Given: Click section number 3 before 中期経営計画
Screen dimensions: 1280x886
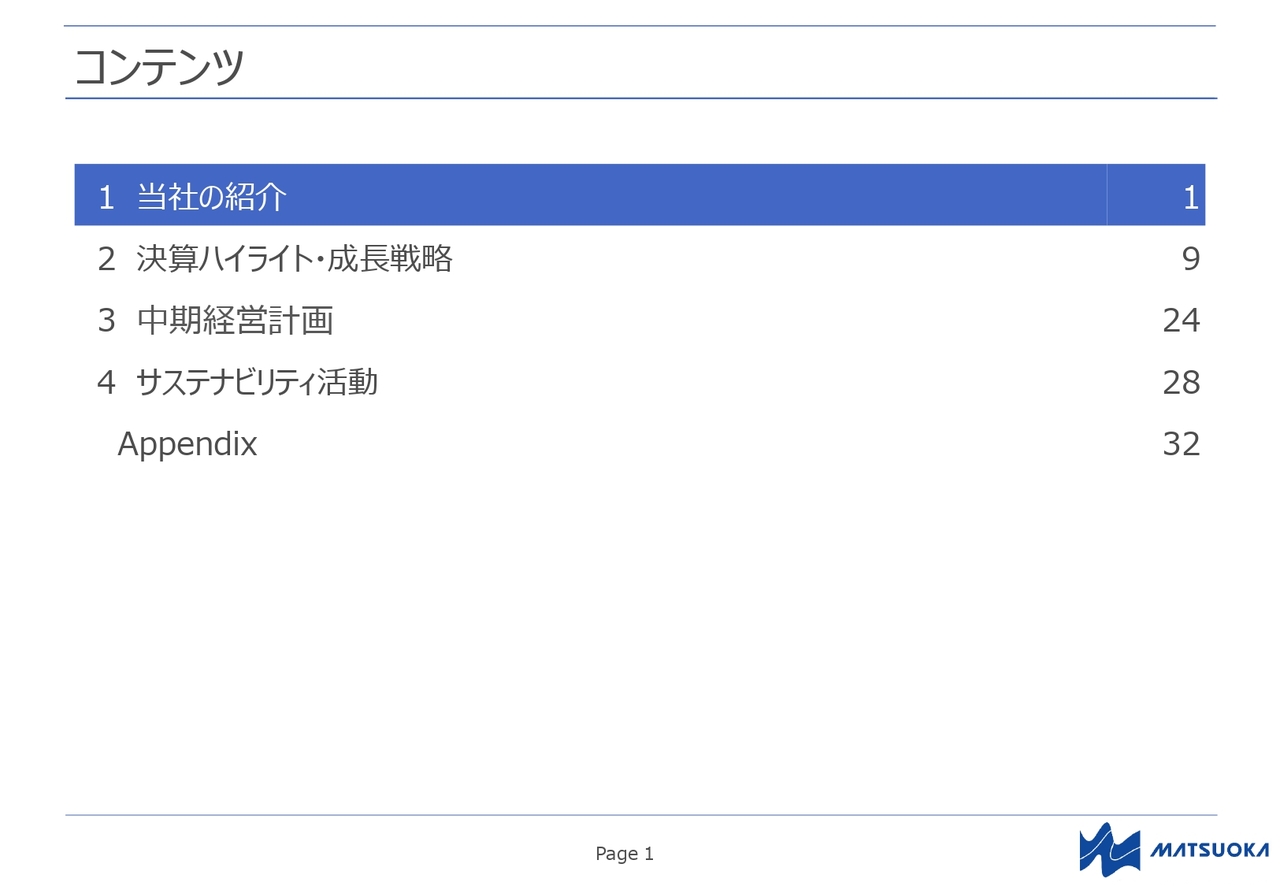Looking at the screenshot, I should [106, 321].
